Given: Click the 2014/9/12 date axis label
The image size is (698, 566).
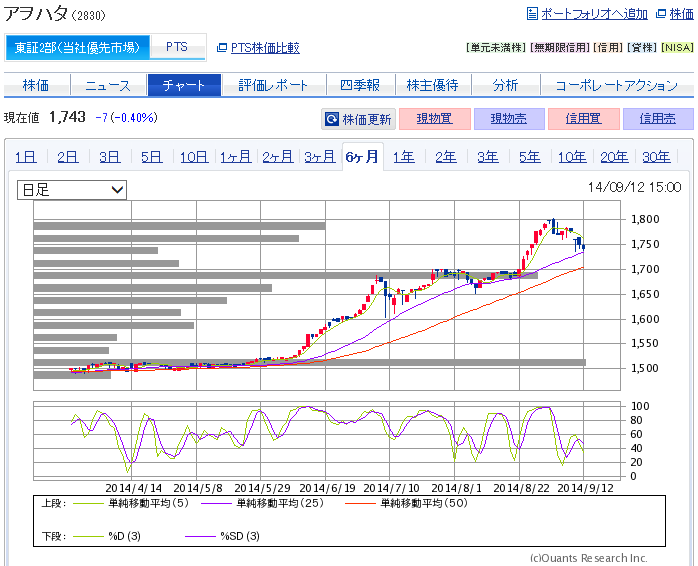Looking at the screenshot, I should pos(585,489).
